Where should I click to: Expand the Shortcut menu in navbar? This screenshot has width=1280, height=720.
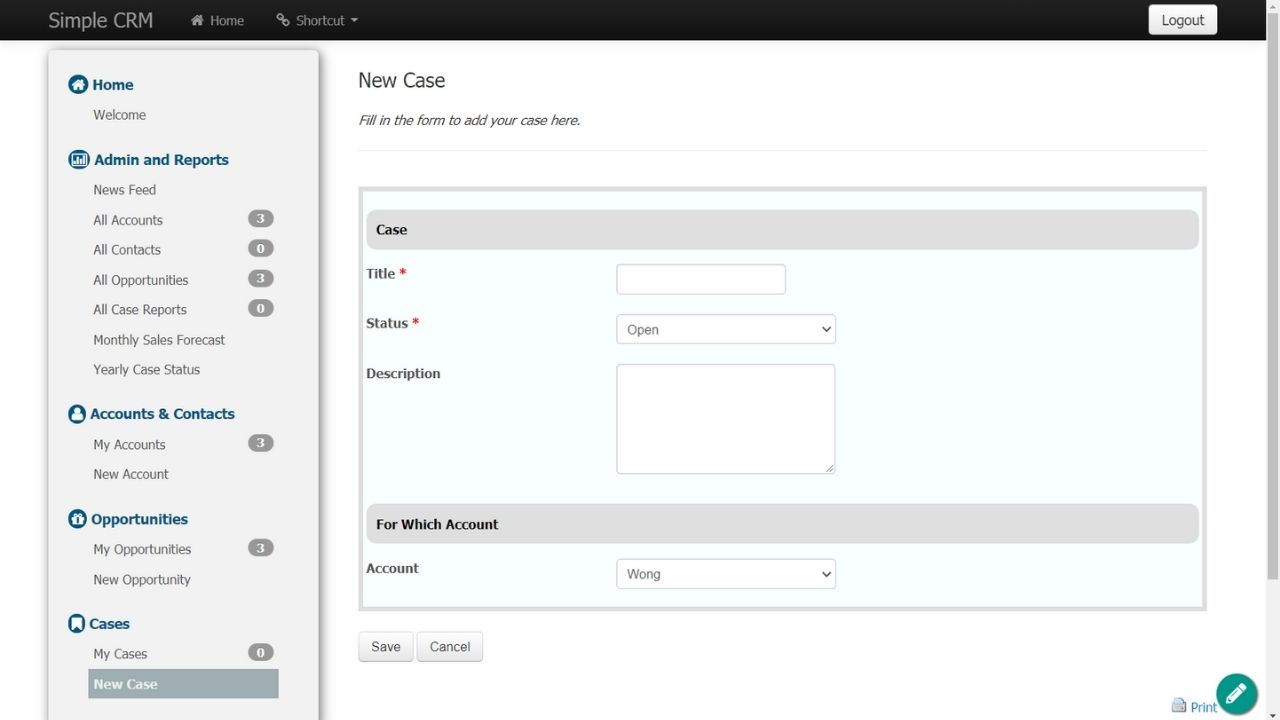317,20
